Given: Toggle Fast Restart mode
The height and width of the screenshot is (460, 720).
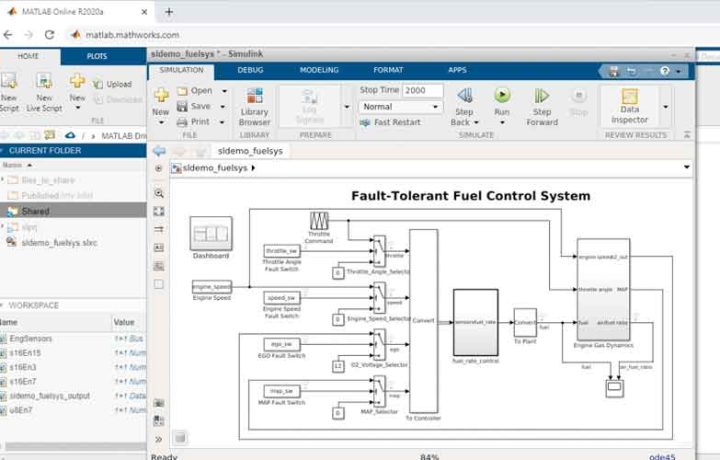Looking at the screenshot, I should point(391,122).
